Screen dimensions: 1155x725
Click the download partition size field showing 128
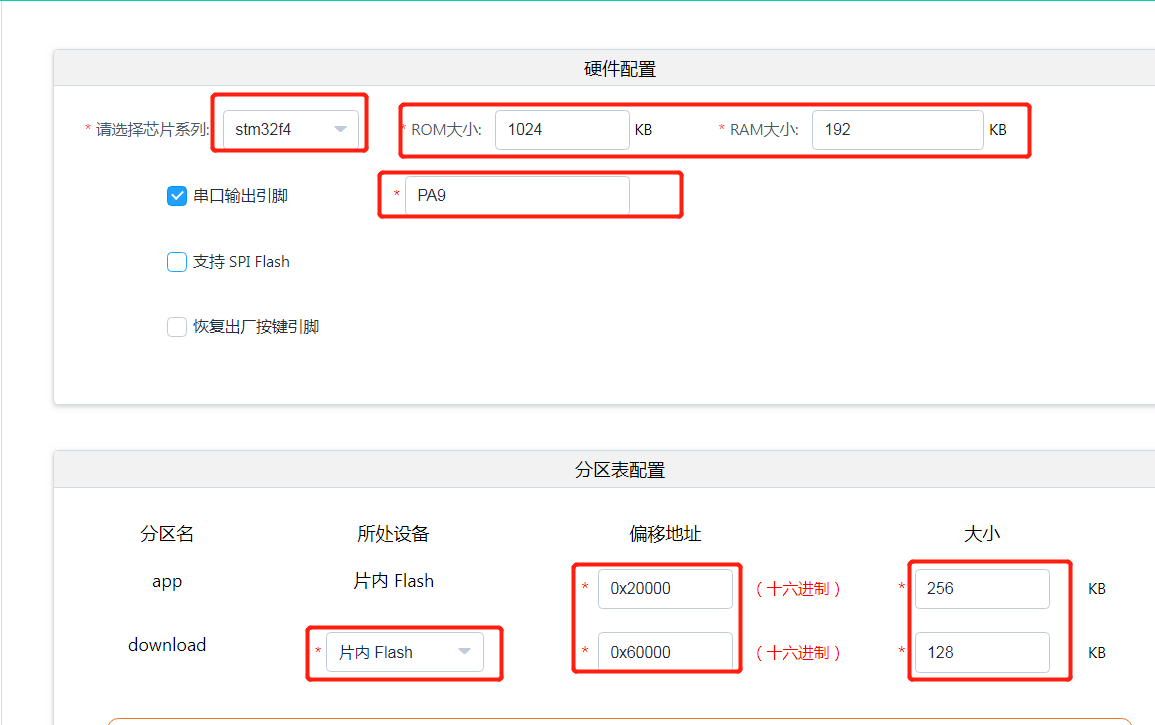tap(981, 652)
